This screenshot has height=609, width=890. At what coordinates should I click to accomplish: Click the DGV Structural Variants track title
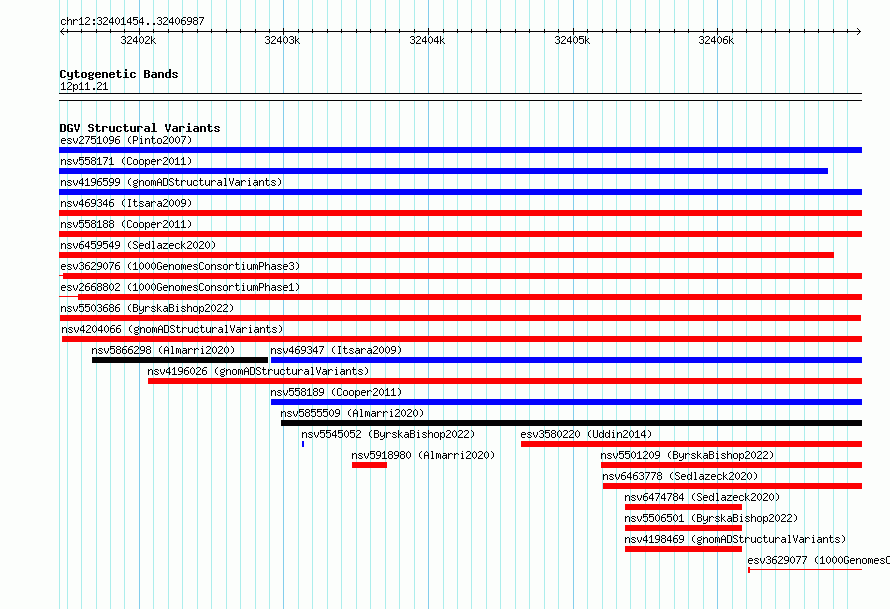pyautogui.click(x=140, y=128)
